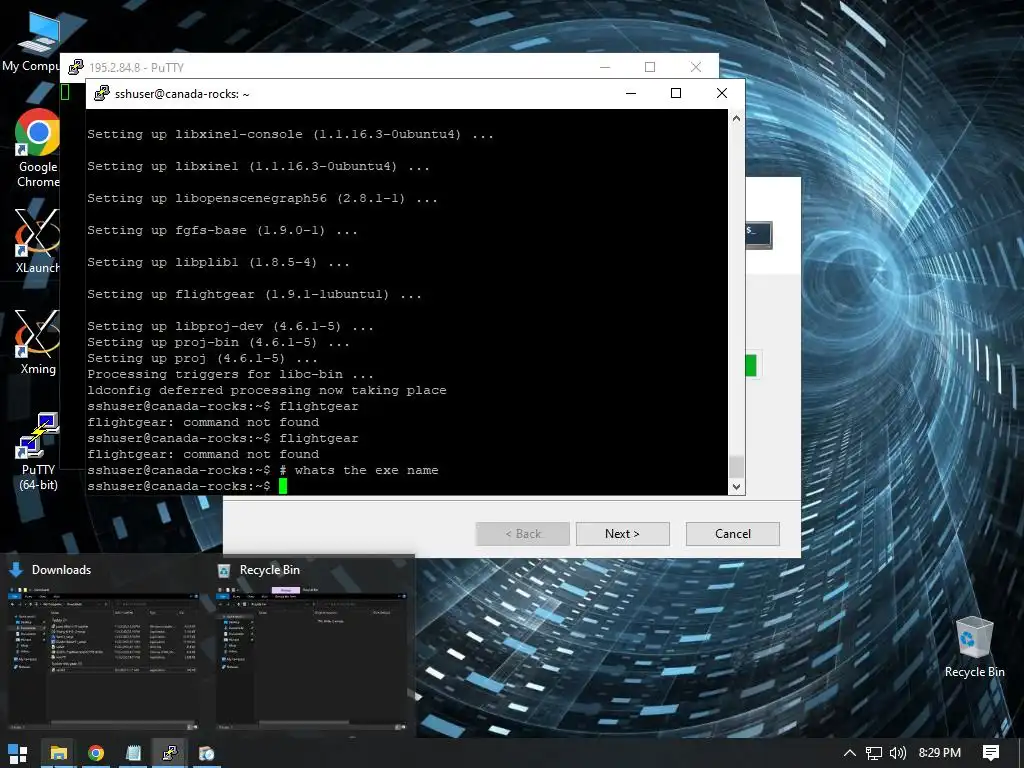Minimize the 195.2.84.8 PuTTY window
This screenshot has width=1024, height=768.
point(605,67)
